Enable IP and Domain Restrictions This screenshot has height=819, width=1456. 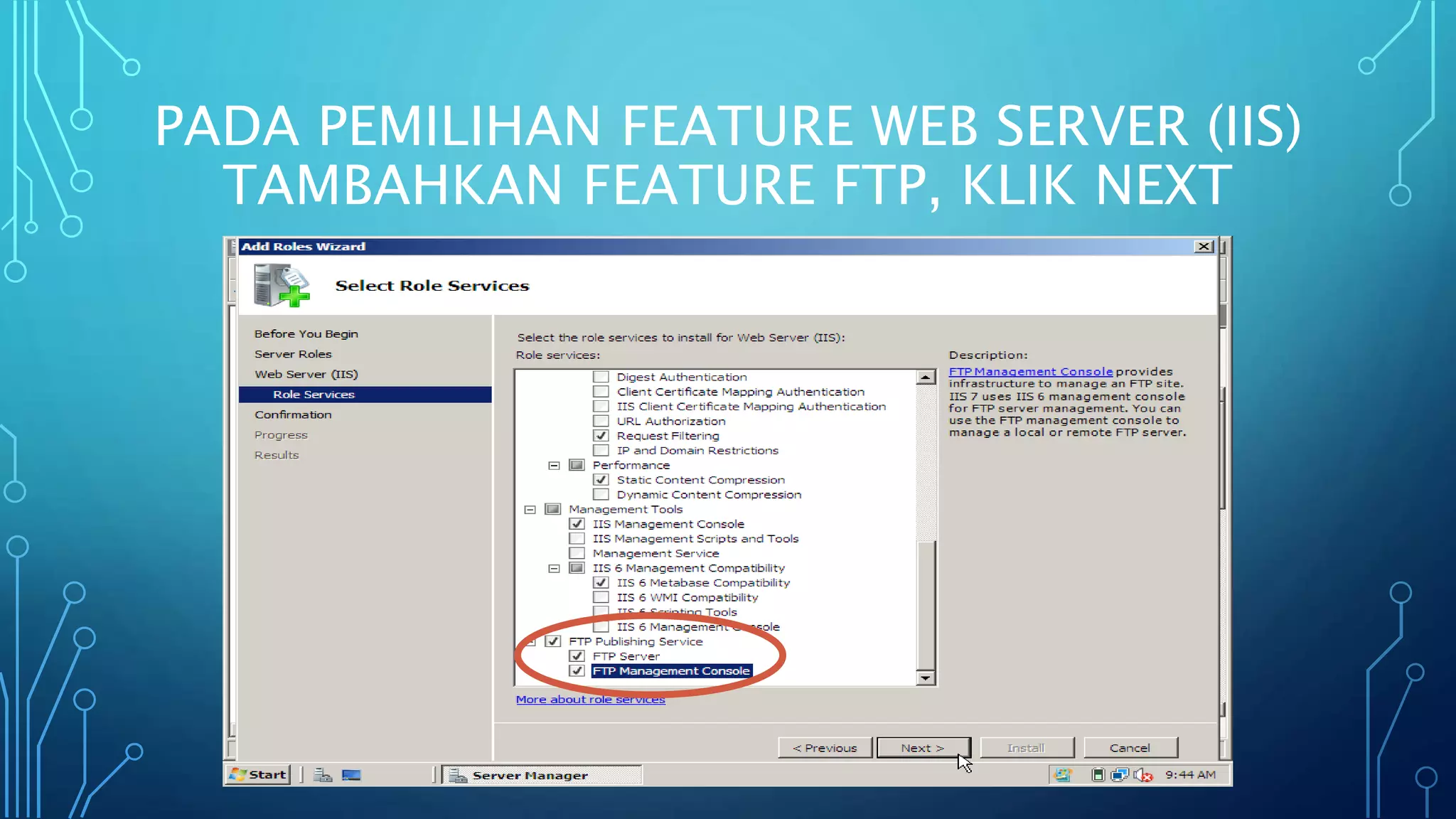(x=601, y=451)
